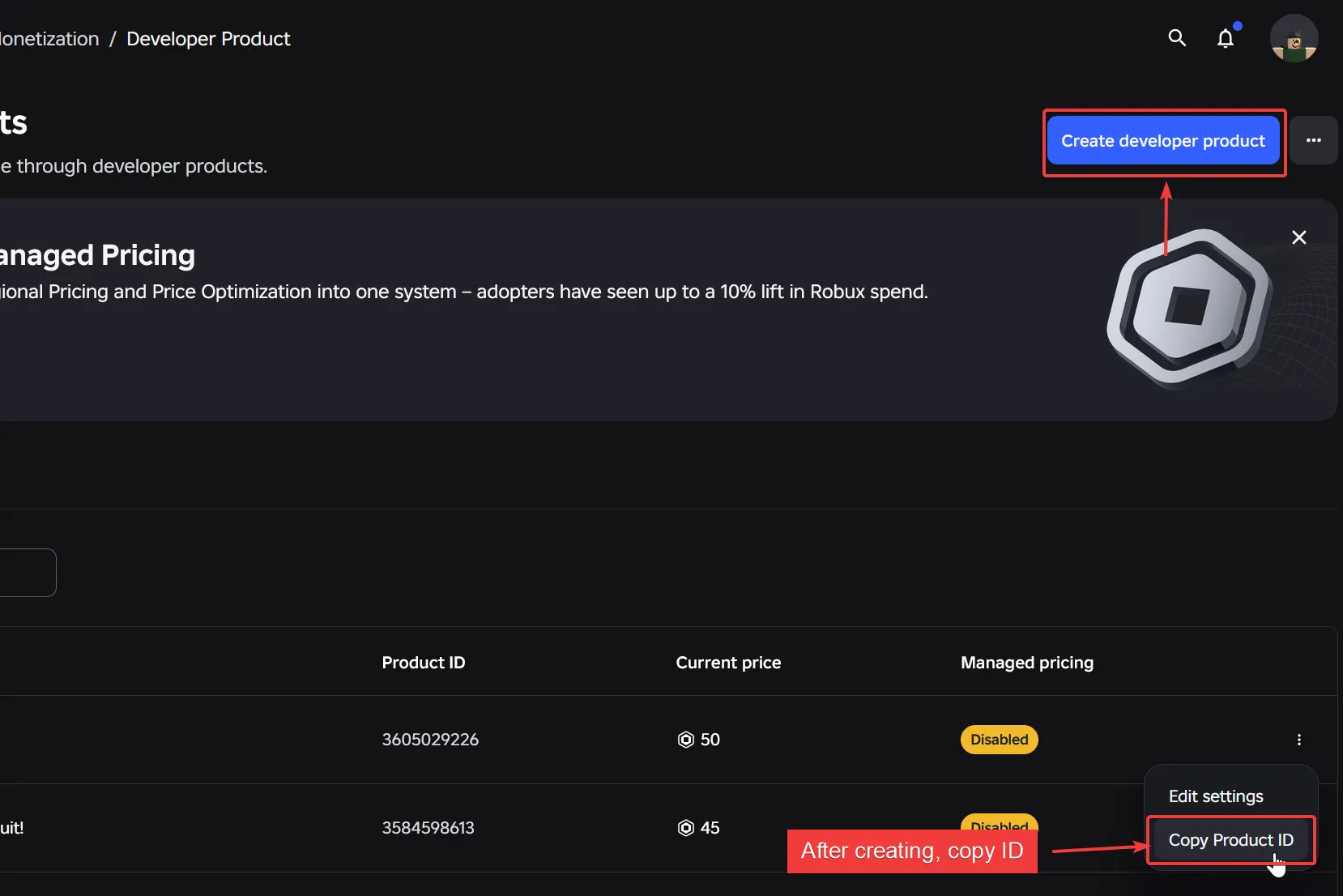1343x896 pixels.
Task: Open the user avatar profile menu
Action: pos(1294,38)
